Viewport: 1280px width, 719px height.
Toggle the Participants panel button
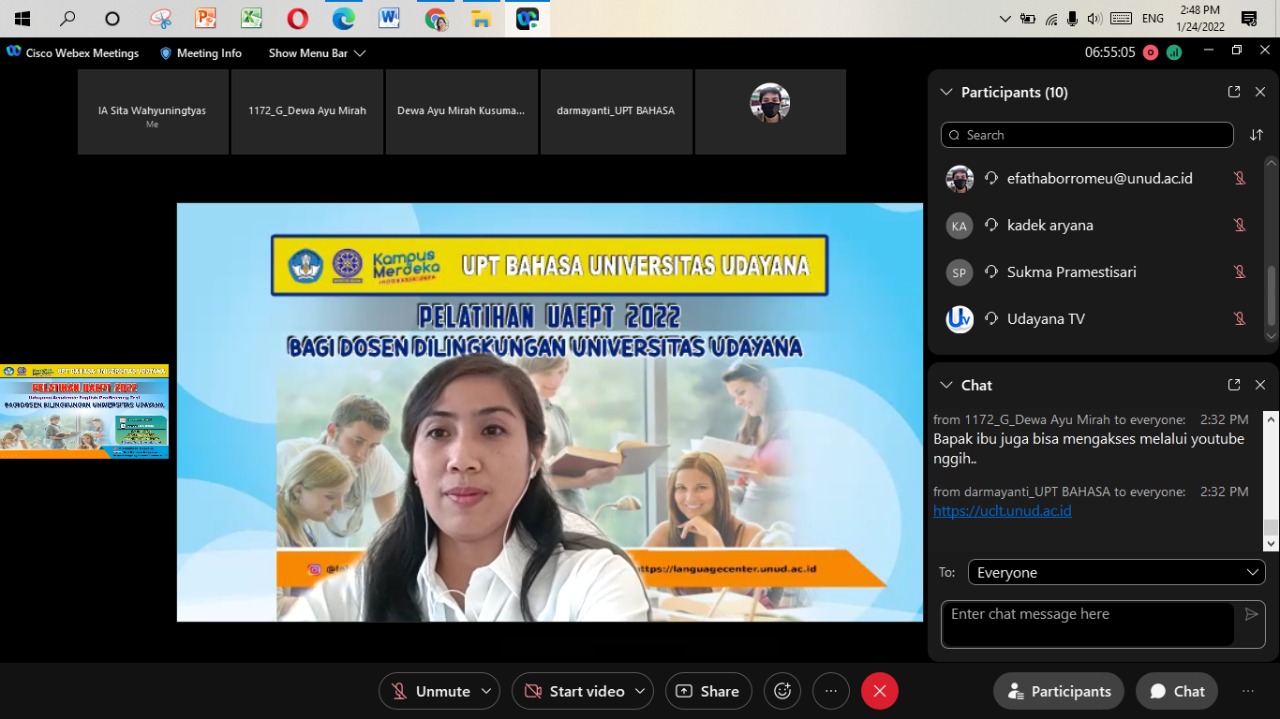click(1059, 691)
